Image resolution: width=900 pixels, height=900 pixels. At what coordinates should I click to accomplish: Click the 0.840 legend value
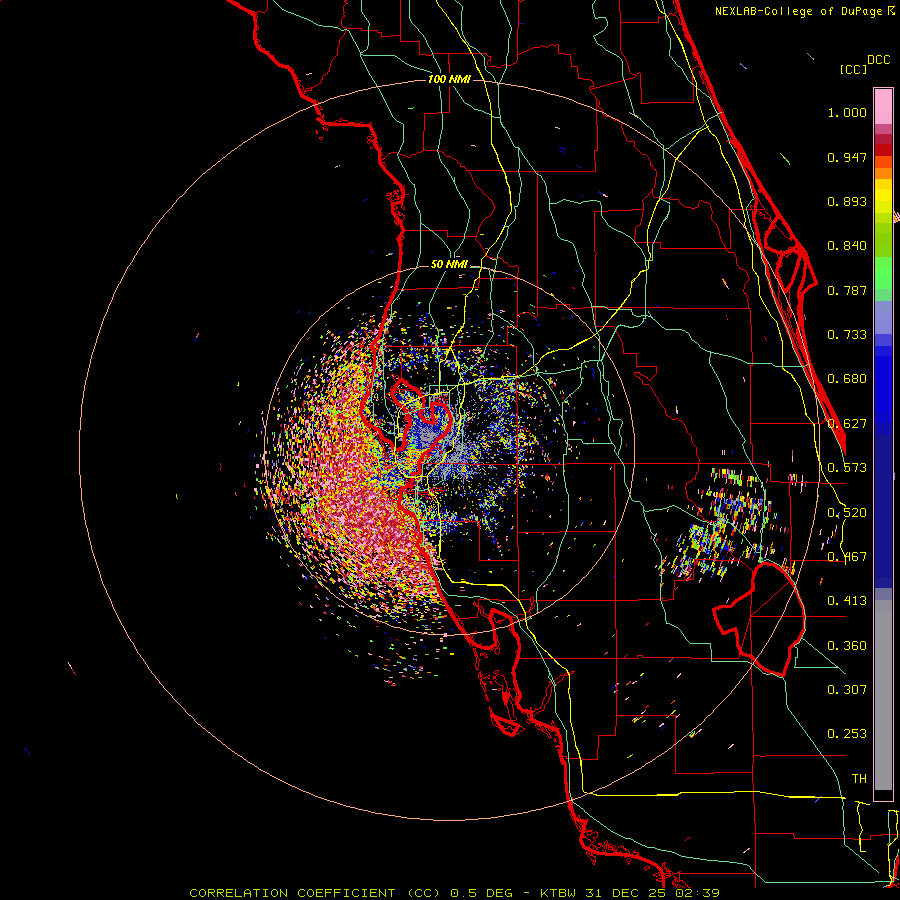point(847,246)
